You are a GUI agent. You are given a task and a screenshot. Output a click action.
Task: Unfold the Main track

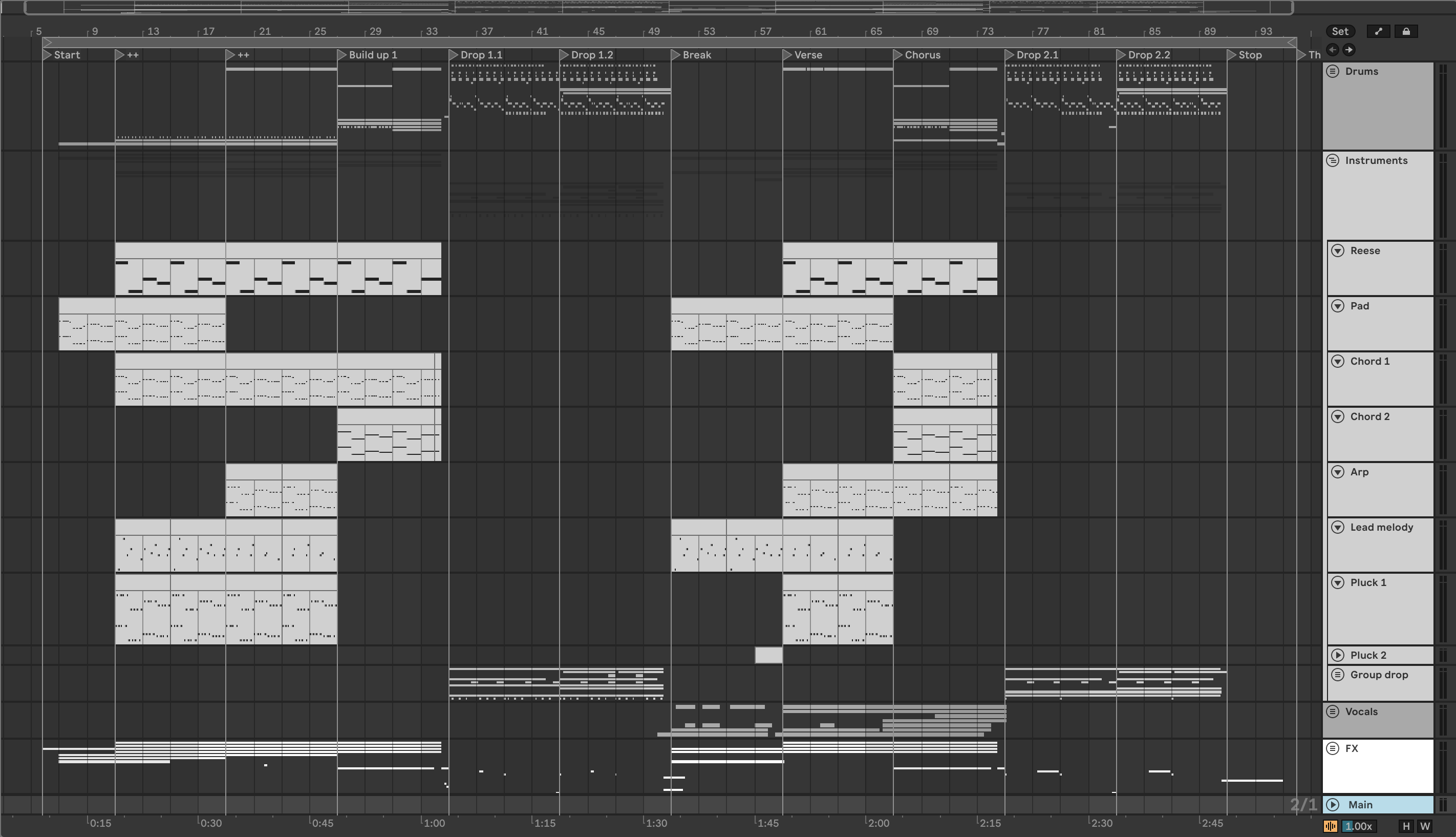[1333, 805]
